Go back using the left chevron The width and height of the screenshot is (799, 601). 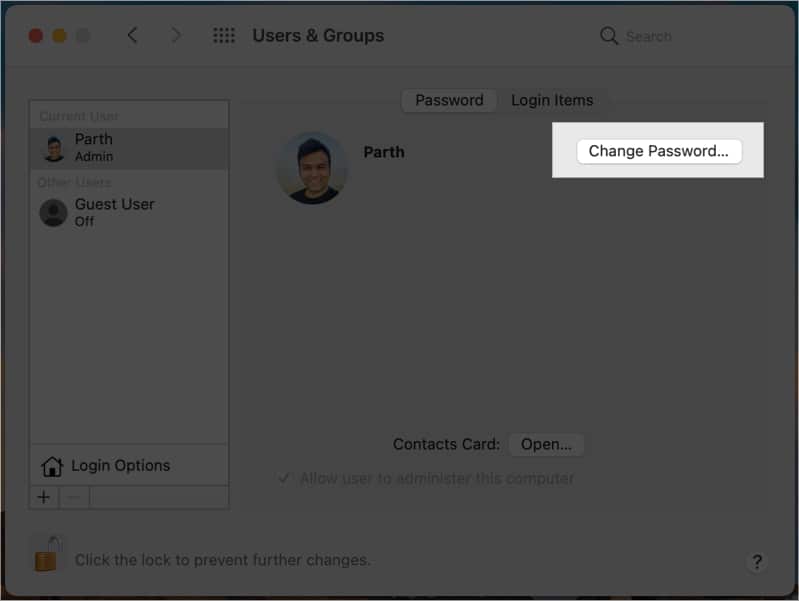(x=132, y=36)
